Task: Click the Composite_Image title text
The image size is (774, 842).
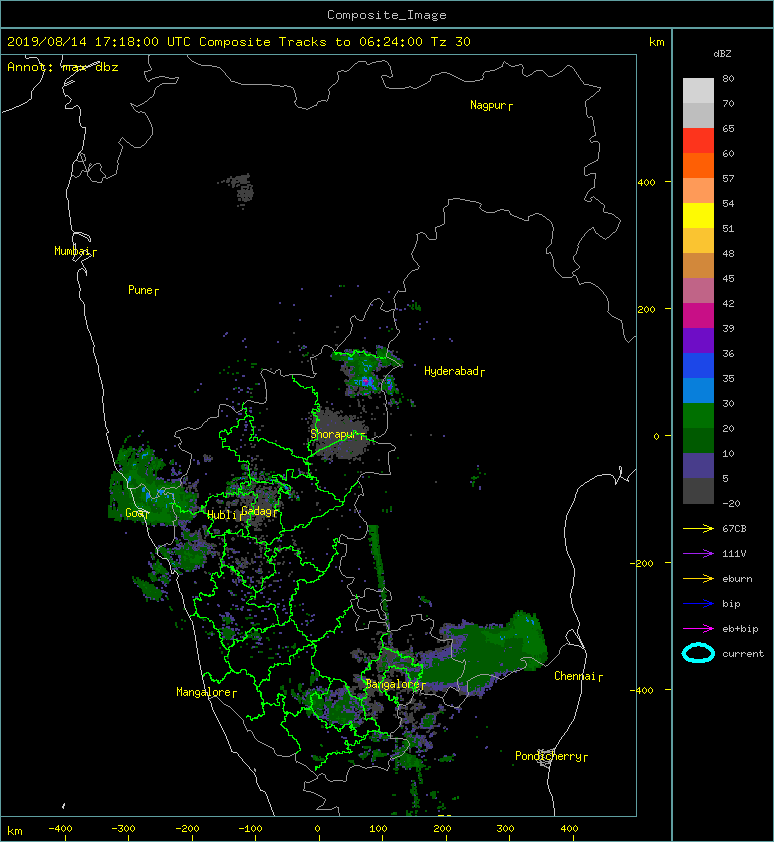Action: tap(387, 15)
